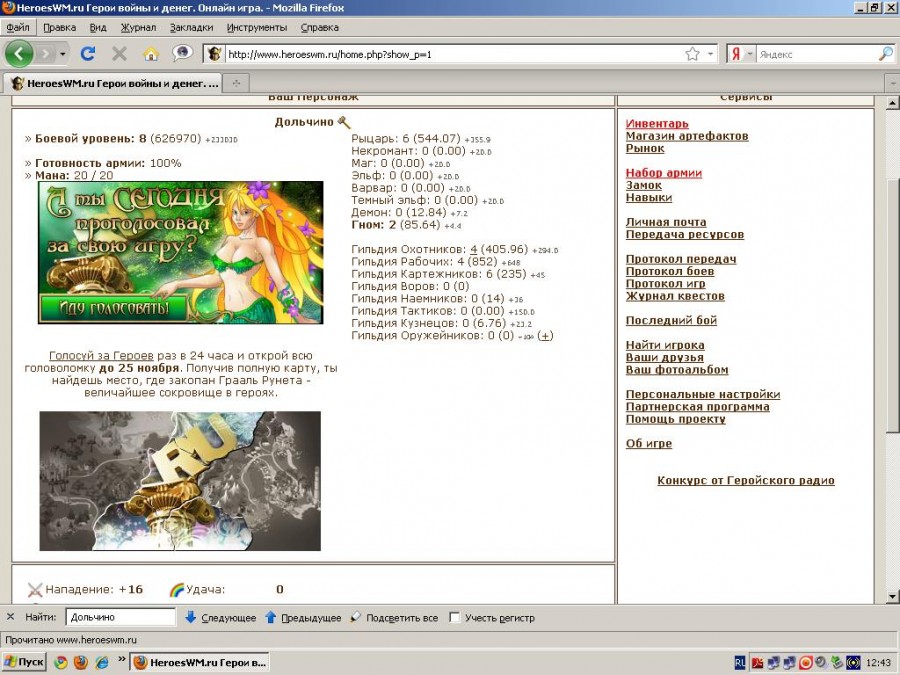Screen dimensions: 900x675
Task: Open the Пуск start button
Action: pos(24,662)
